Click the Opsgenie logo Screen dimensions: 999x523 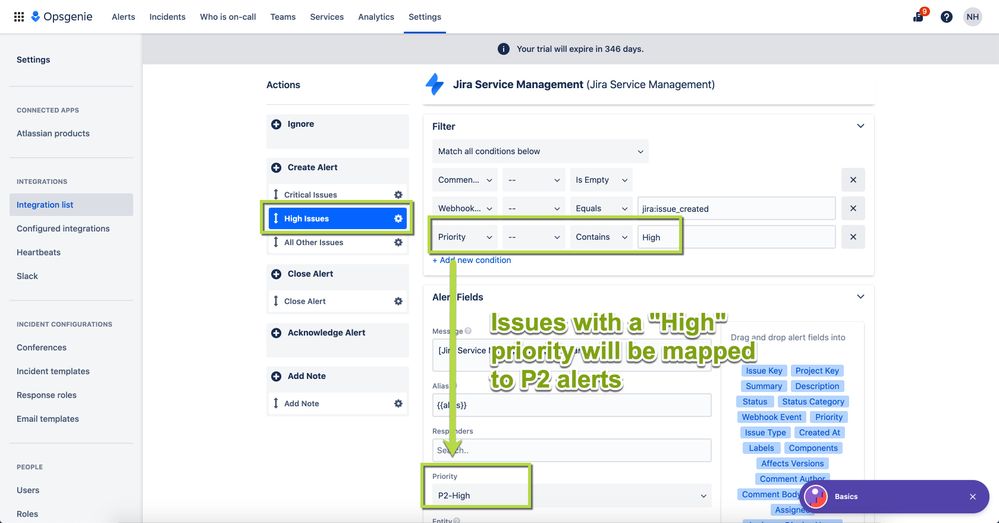point(62,17)
